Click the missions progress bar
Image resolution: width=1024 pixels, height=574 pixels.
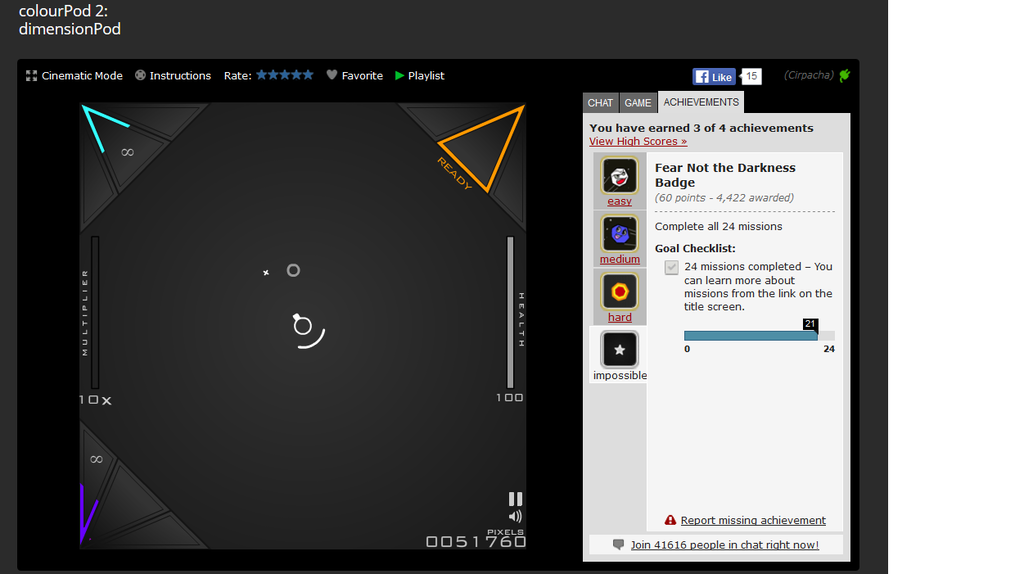[x=759, y=336]
